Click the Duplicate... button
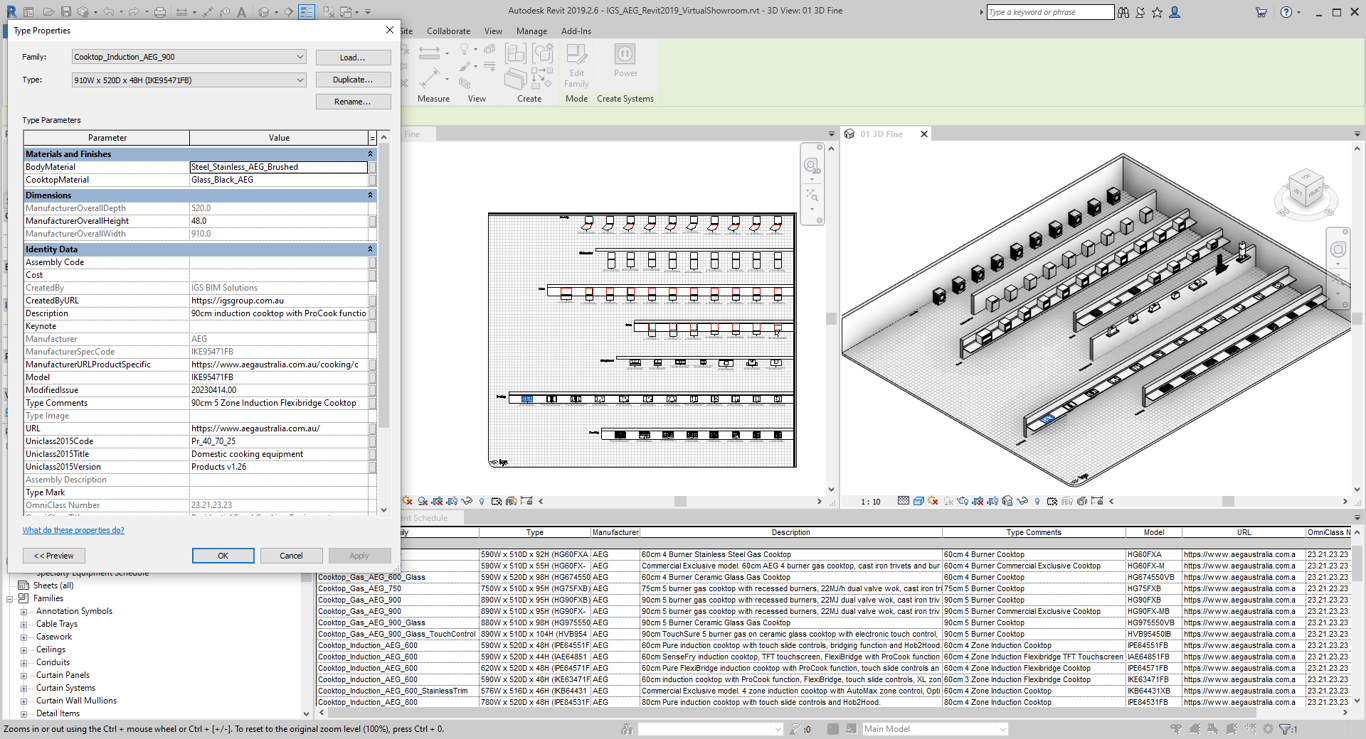 [x=353, y=80]
